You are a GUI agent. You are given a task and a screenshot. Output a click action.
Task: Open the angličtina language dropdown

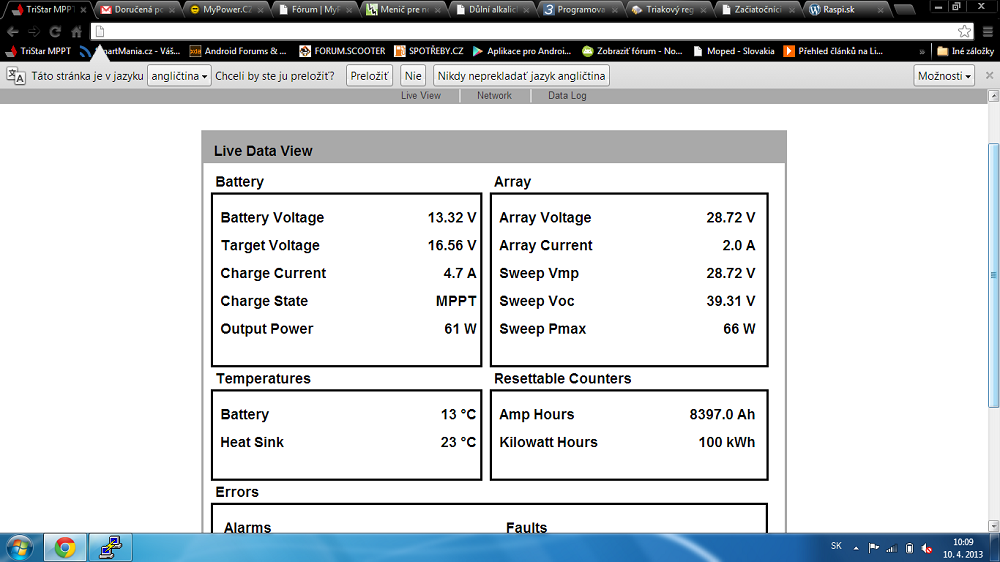179,76
